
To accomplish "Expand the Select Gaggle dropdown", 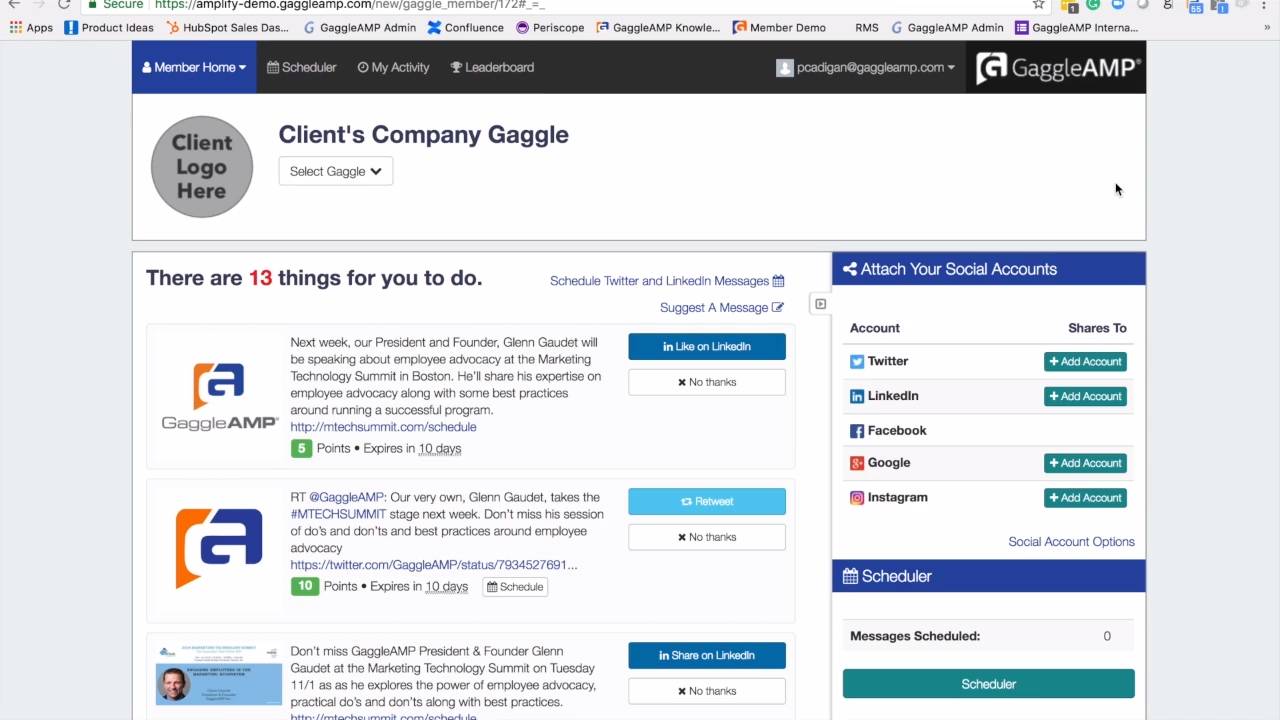I will [x=335, y=171].
